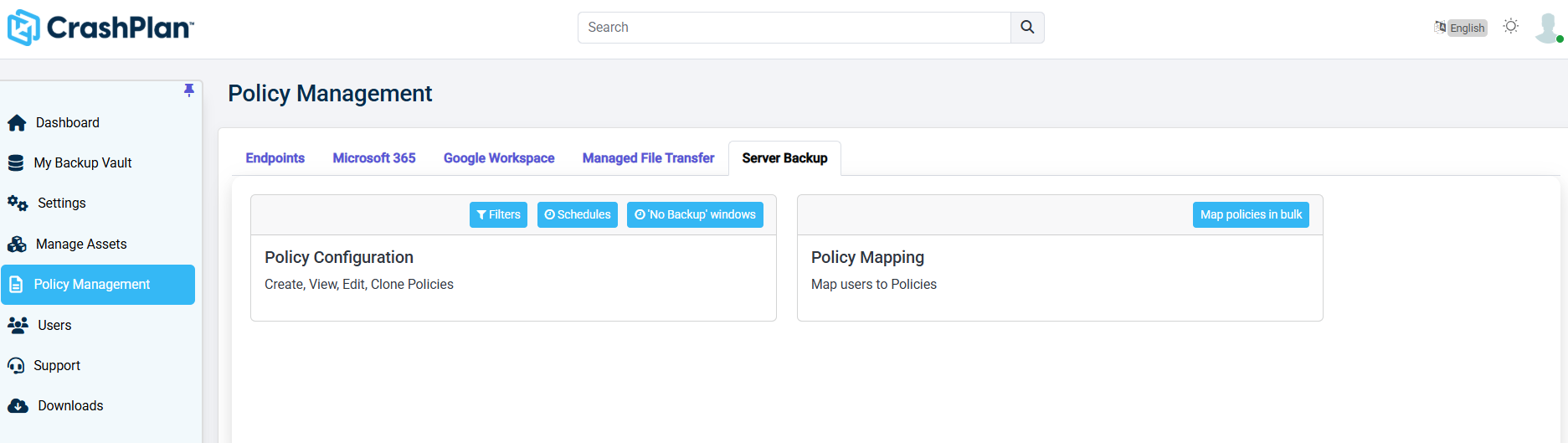Click the My Backup Vault database icon
The height and width of the screenshot is (443, 1568).
point(16,162)
